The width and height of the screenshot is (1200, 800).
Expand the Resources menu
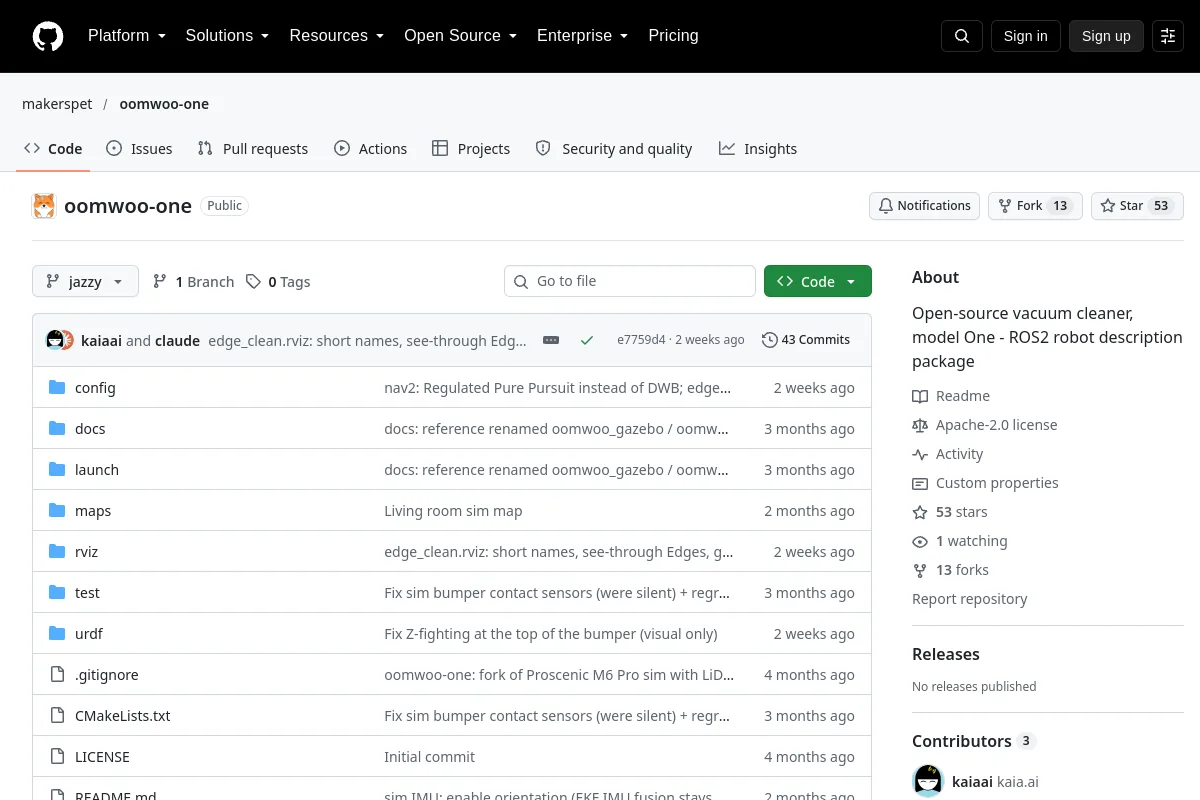(x=336, y=36)
